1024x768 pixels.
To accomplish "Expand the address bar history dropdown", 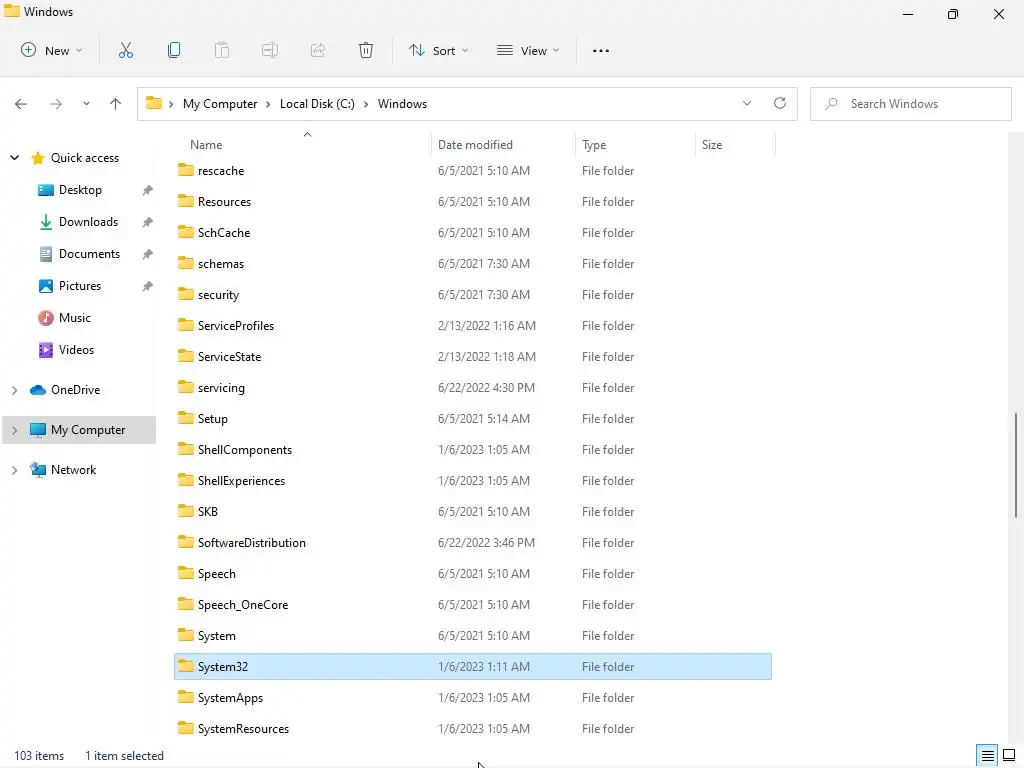I will (747, 103).
